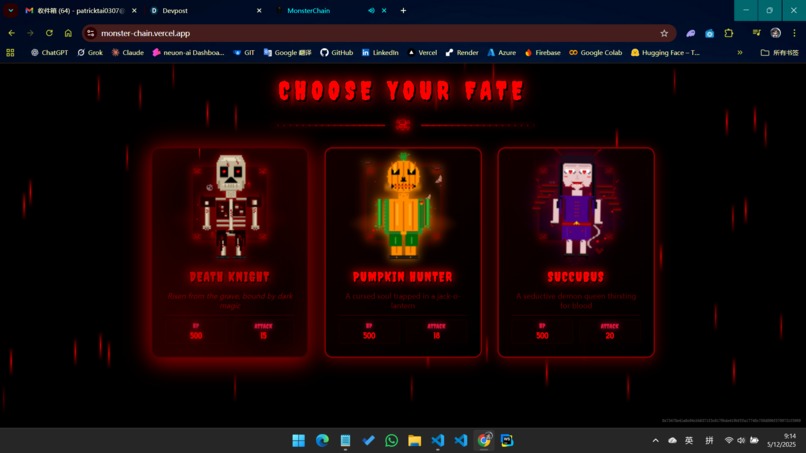Open the GitHub bookmark
Viewport: 806px width, 453px height.
coord(336,52)
